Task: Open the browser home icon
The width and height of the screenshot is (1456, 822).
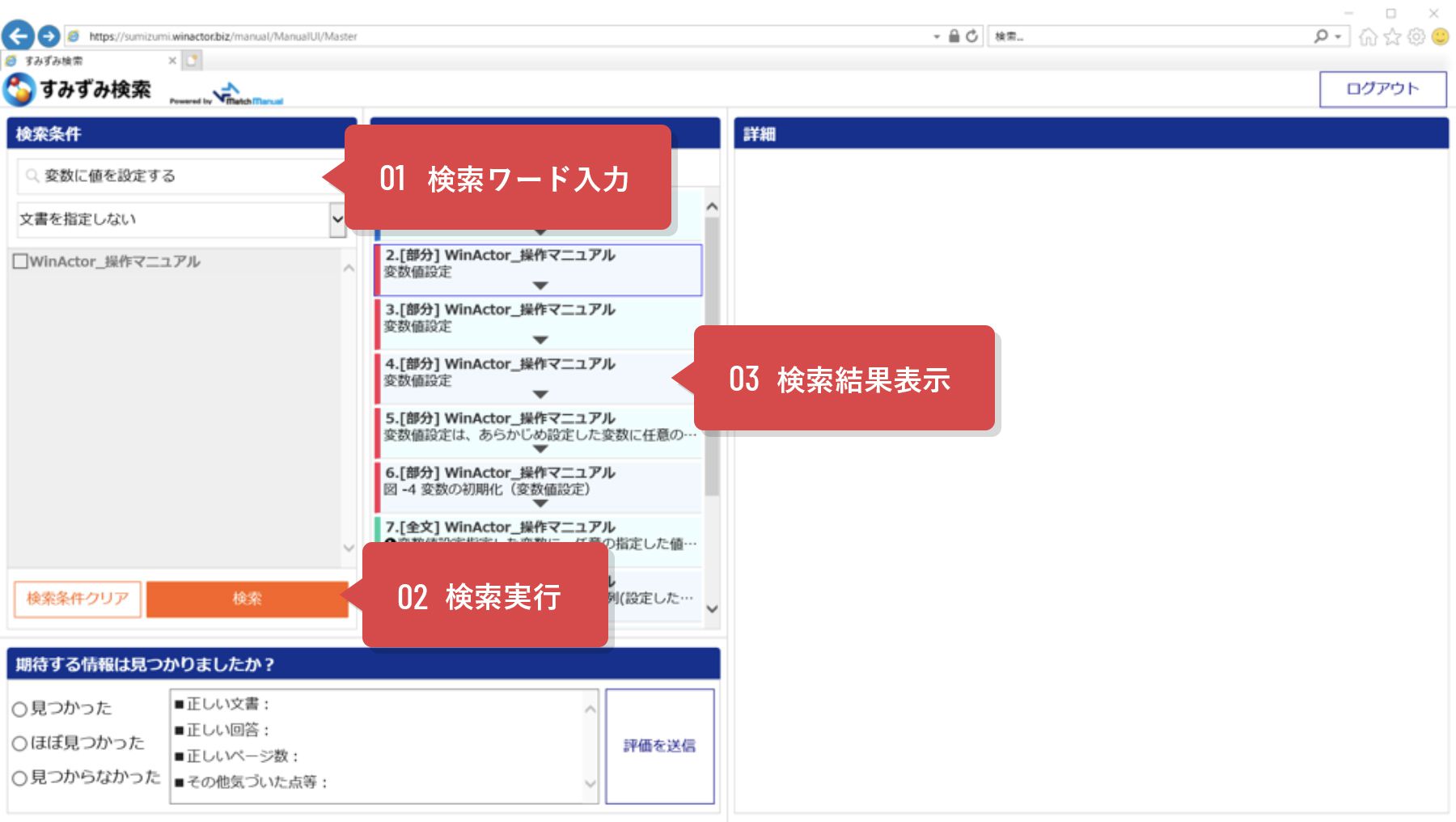Action: [x=1369, y=36]
